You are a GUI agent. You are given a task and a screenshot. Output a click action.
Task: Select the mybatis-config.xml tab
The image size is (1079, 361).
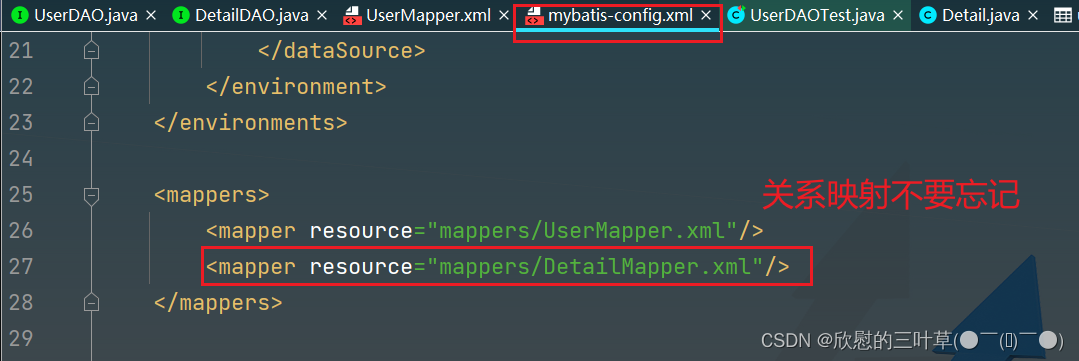[618, 15]
